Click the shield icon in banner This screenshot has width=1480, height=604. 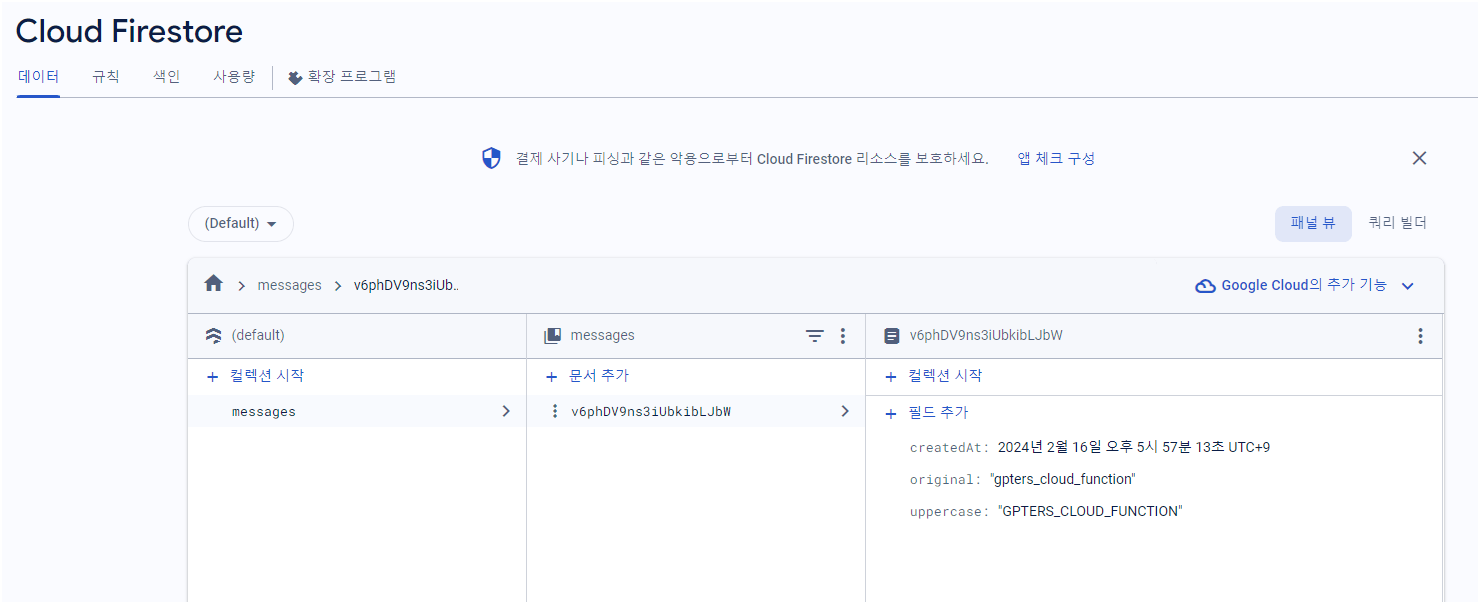[x=491, y=158]
